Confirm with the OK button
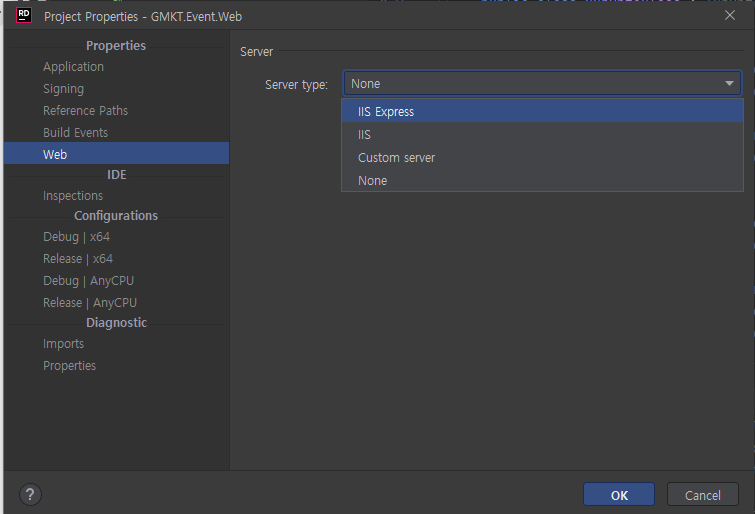This screenshot has width=755, height=514. pyautogui.click(x=619, y=494)
